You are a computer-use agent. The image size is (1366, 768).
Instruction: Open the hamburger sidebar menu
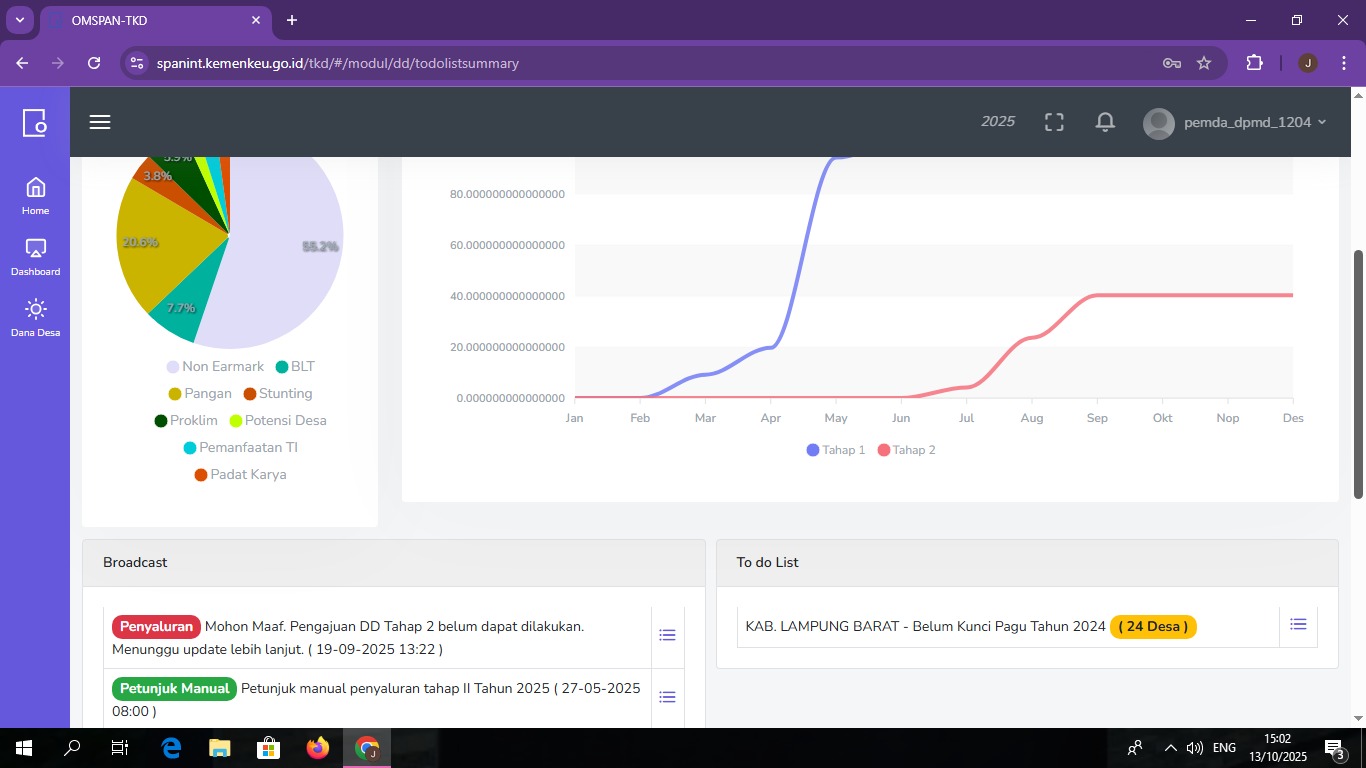100,122
